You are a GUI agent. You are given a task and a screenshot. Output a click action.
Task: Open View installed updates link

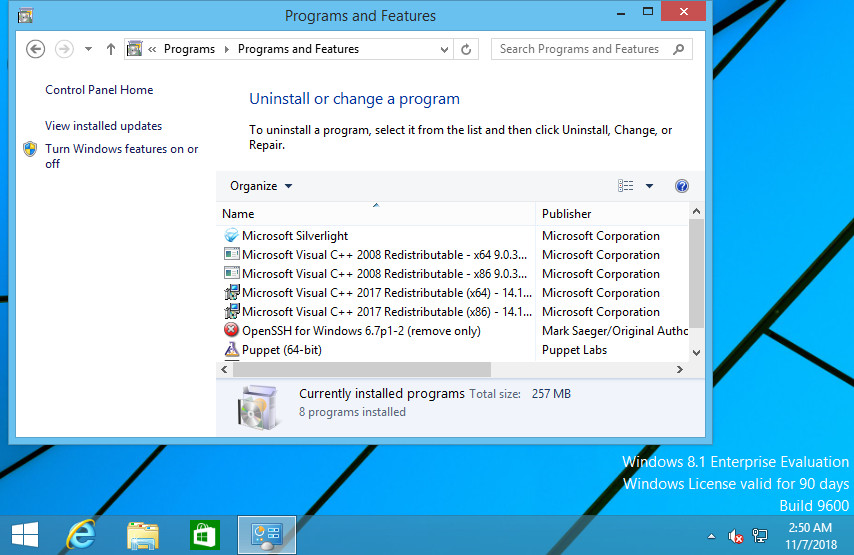click(103, 126)
